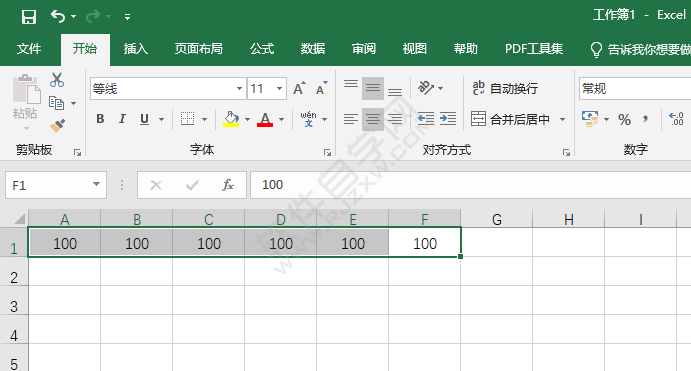Screen dimensions: 691x371
Task: Toggle Bold formatting
Action: click(x=100, y=119)
